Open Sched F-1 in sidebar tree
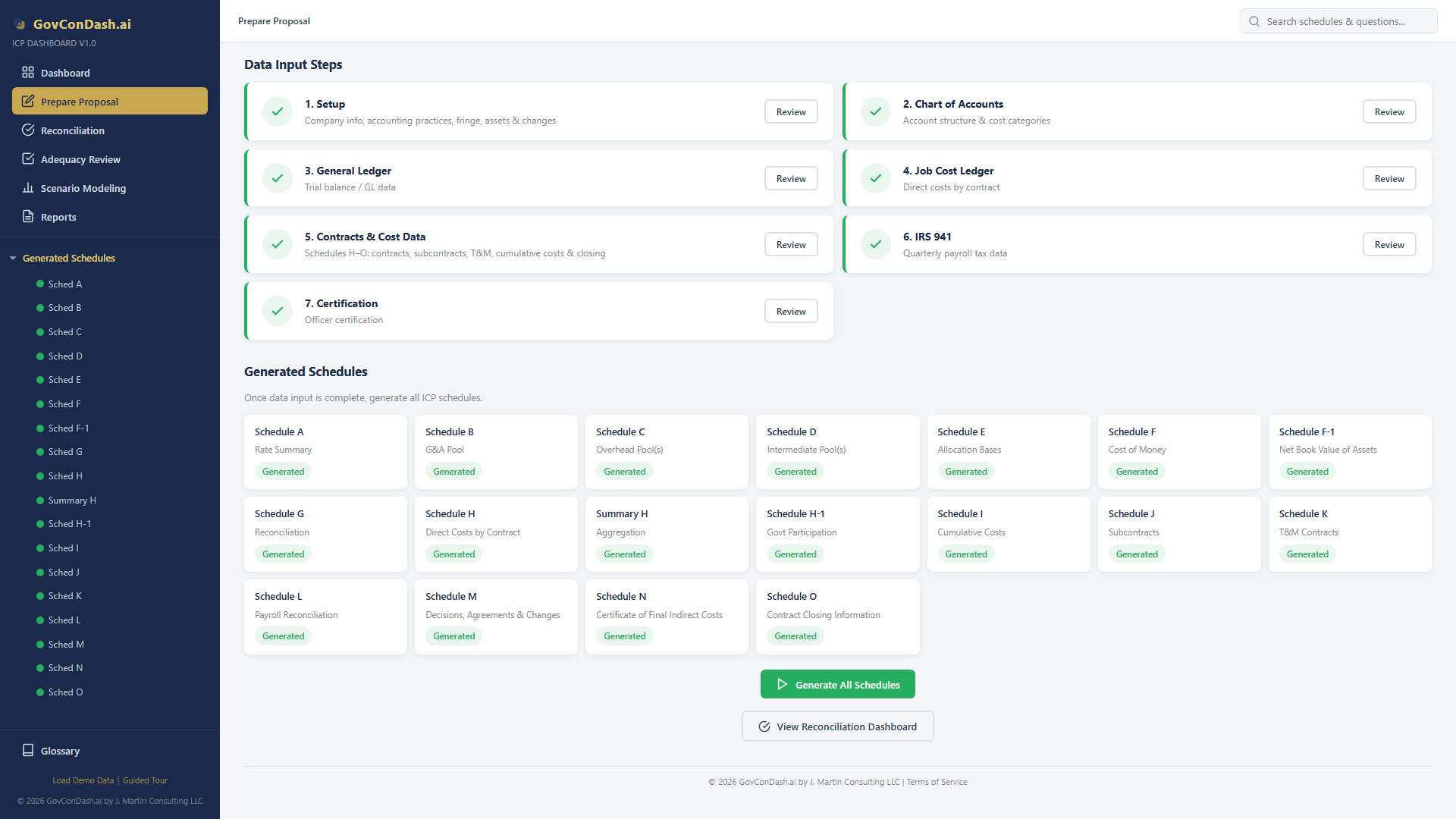Screen dimensions: 1456x819 coord(68,428)
